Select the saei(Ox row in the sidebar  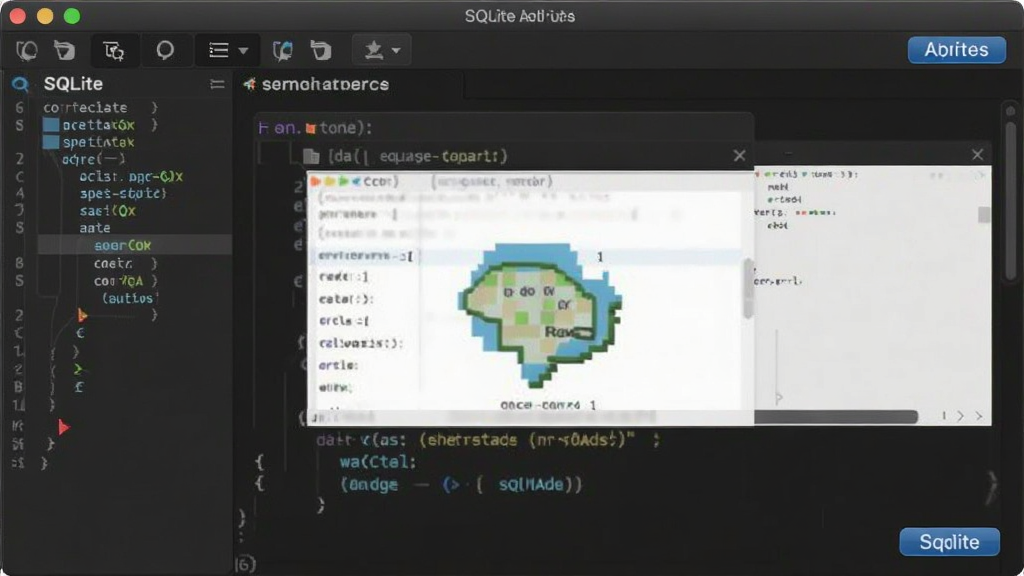coord(108,210)
